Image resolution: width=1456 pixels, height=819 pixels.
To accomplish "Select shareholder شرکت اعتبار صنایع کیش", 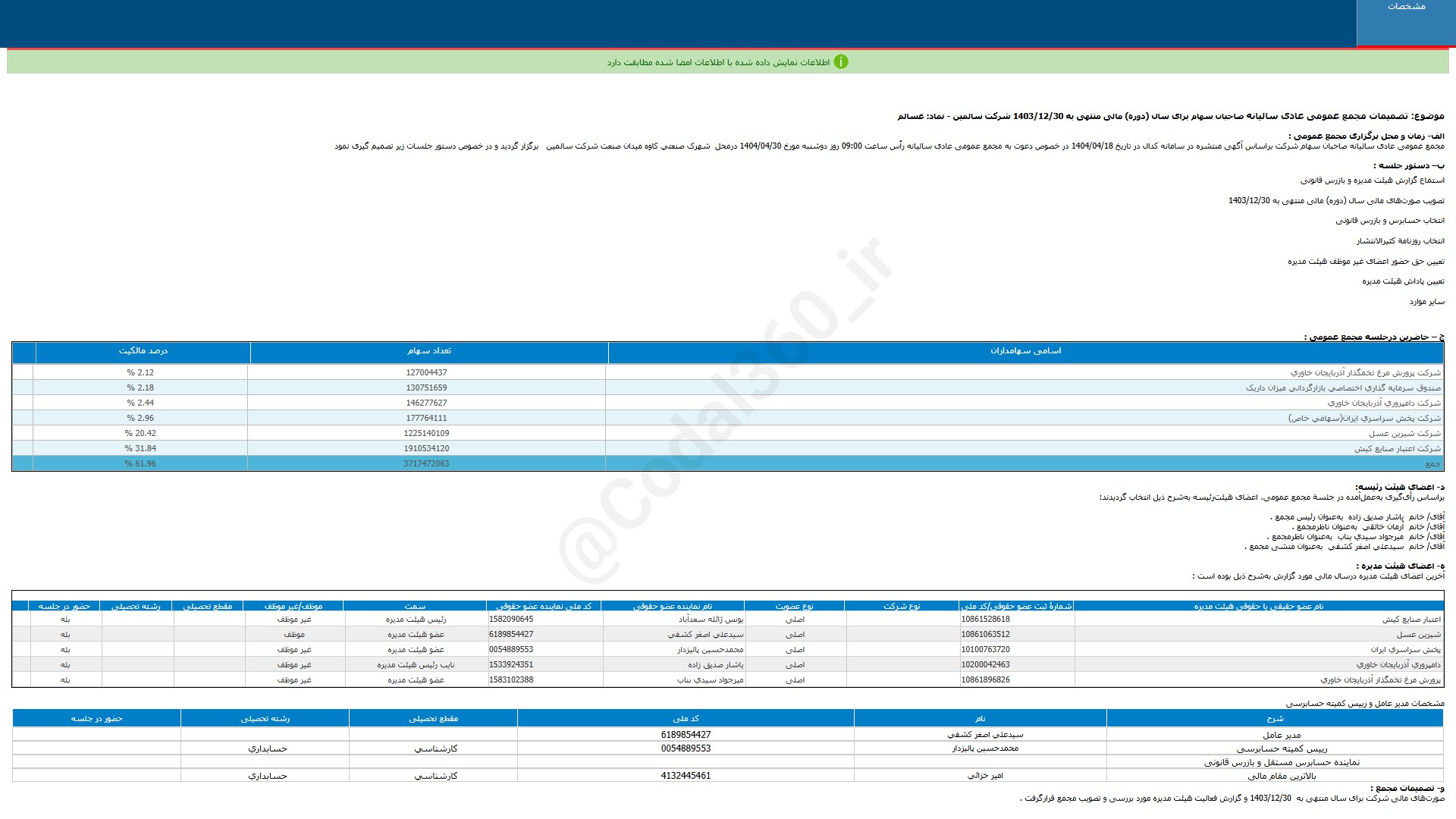I will coord(1397,449).
